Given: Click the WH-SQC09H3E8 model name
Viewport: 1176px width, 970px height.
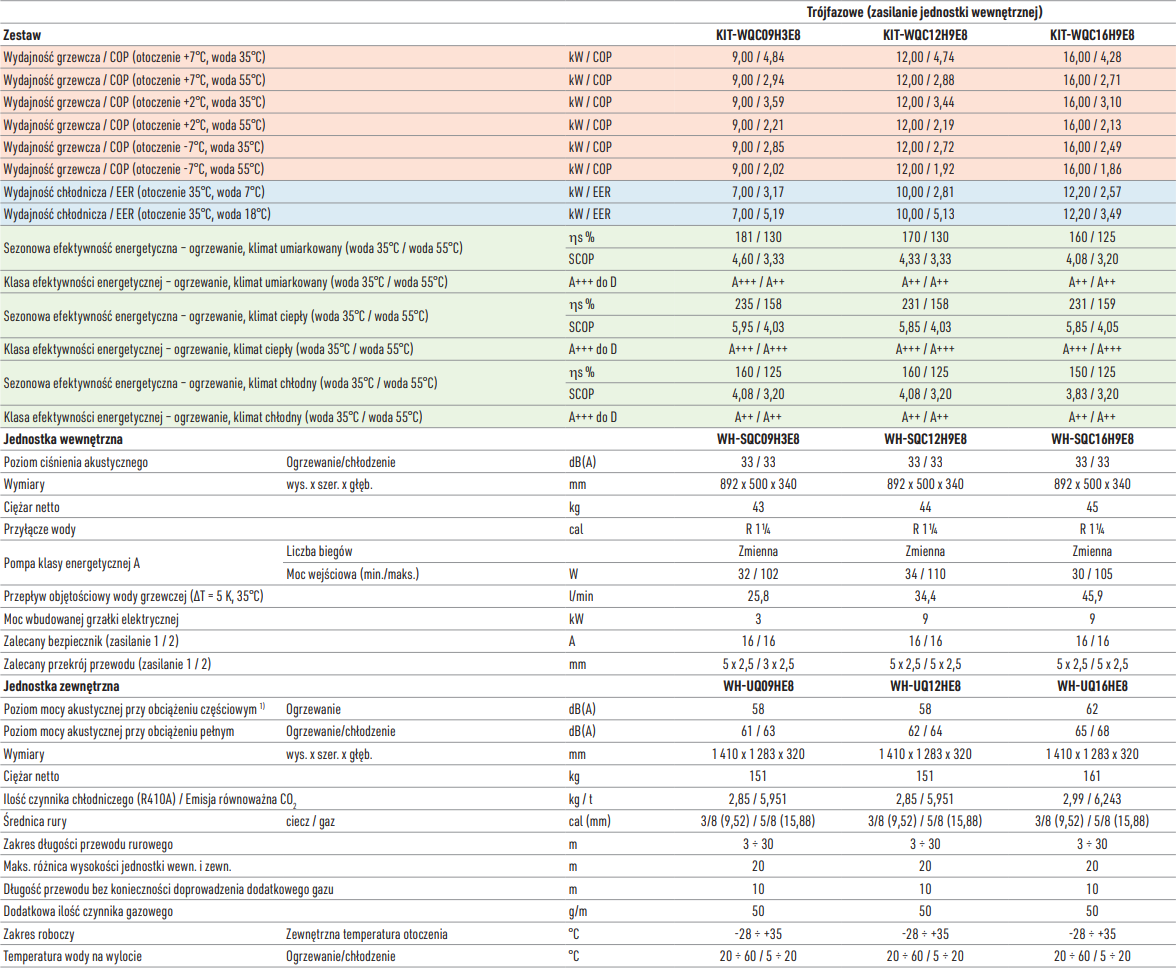Looking at the screenshot, I should (x=758, y=439).
